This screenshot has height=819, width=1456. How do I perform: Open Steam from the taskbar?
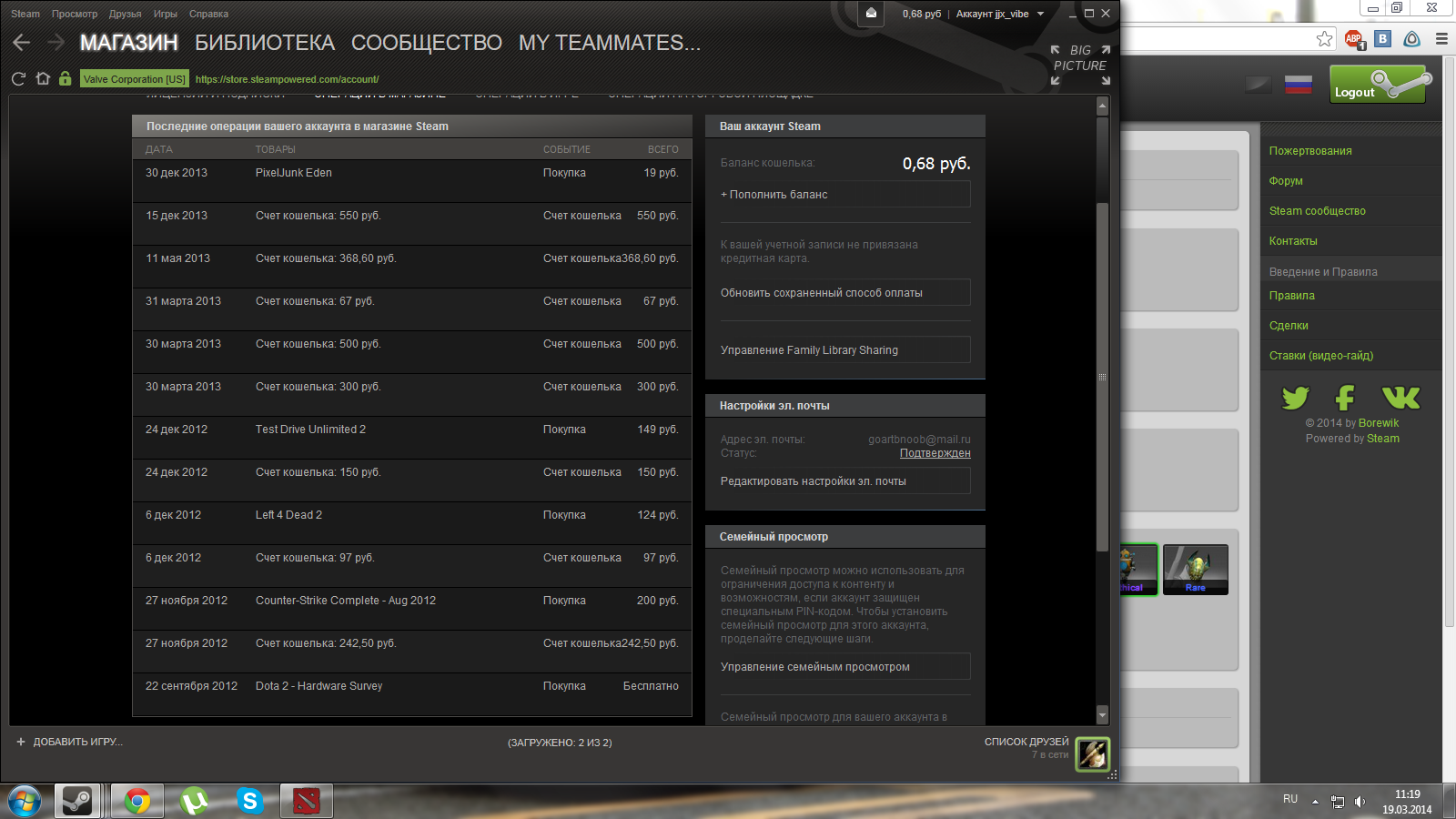click(x=77, y=801)
